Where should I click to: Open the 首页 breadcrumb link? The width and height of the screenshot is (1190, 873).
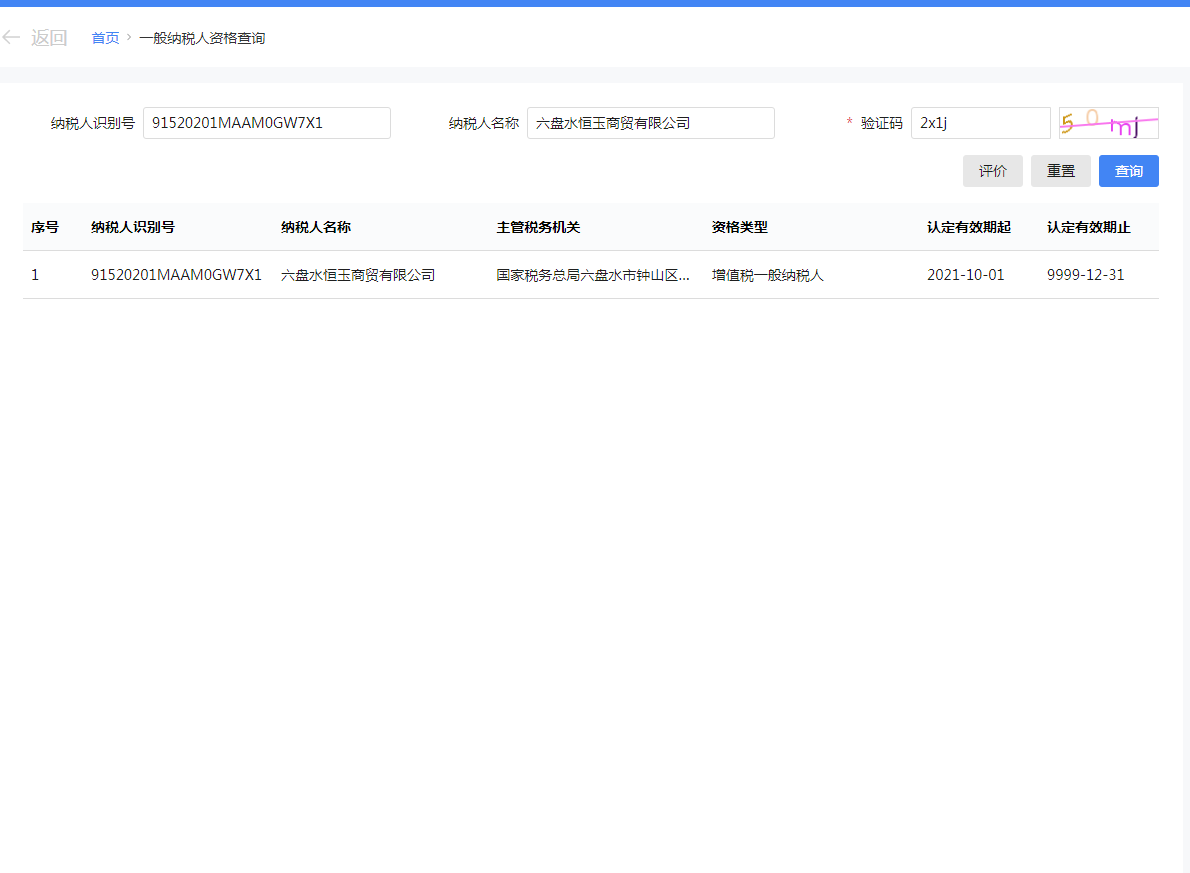(105, 38)
